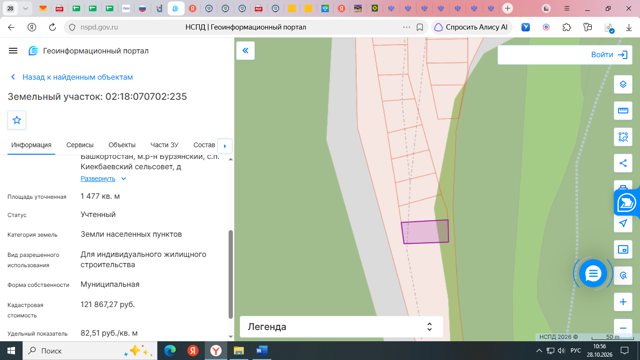640x360 pixels.
Task: Switch to the Объекты tab
Action: coord(122,145)
